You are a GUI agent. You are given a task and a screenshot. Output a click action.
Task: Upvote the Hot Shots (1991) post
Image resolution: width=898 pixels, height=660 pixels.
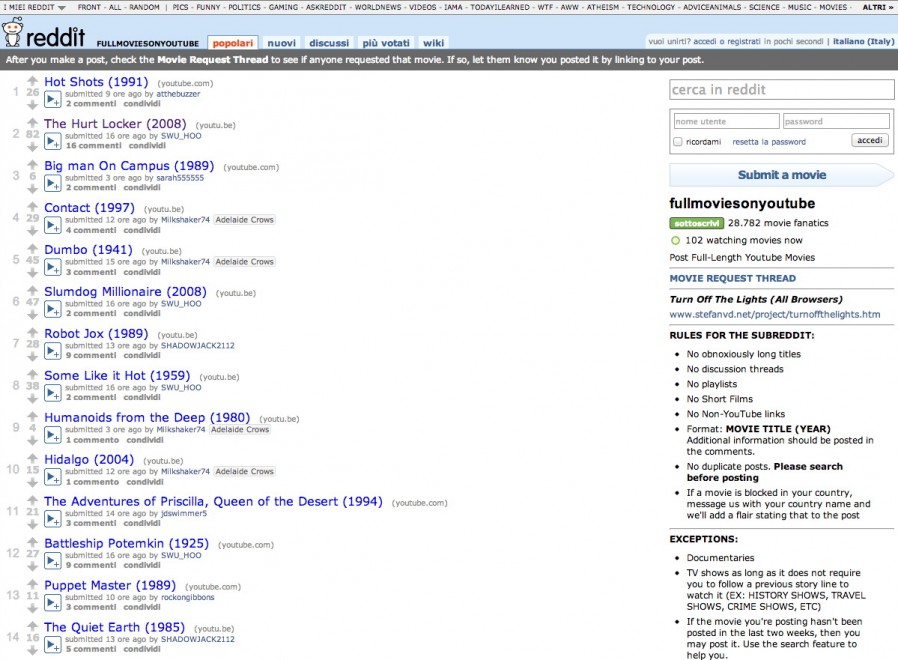point(33,81)
